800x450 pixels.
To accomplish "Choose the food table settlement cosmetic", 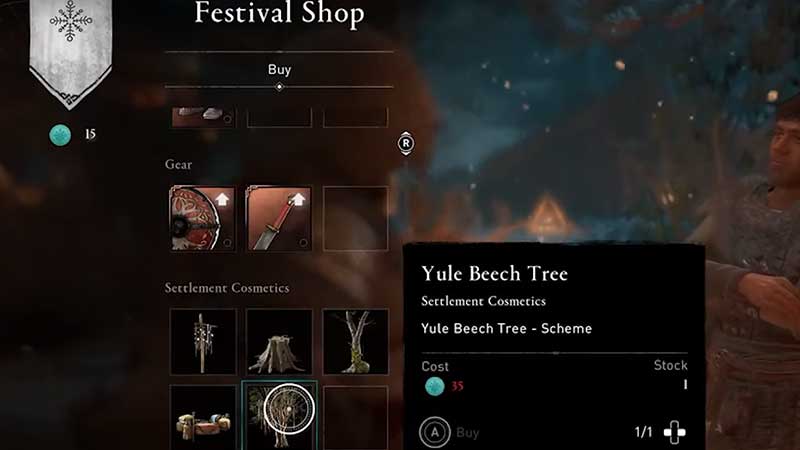I will pyautogui.click(x=203, y=417).
